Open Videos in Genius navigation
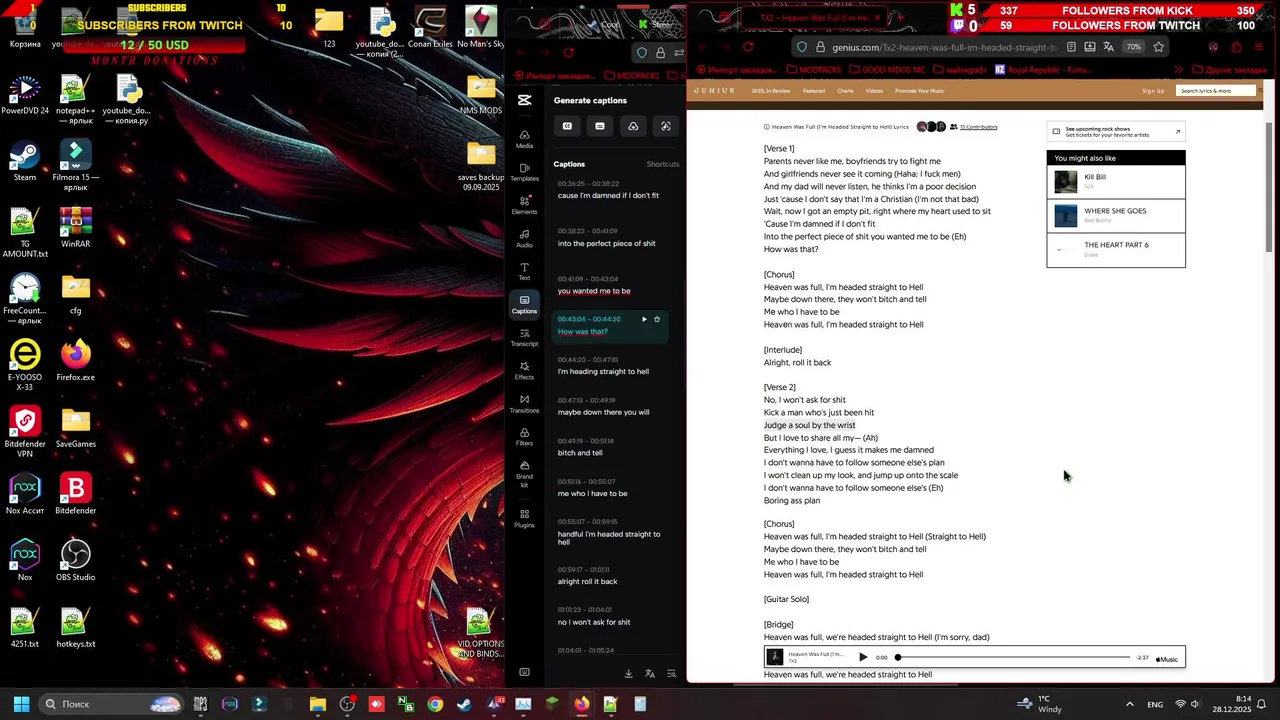The image size is (1280, 720). coord(874,91)
